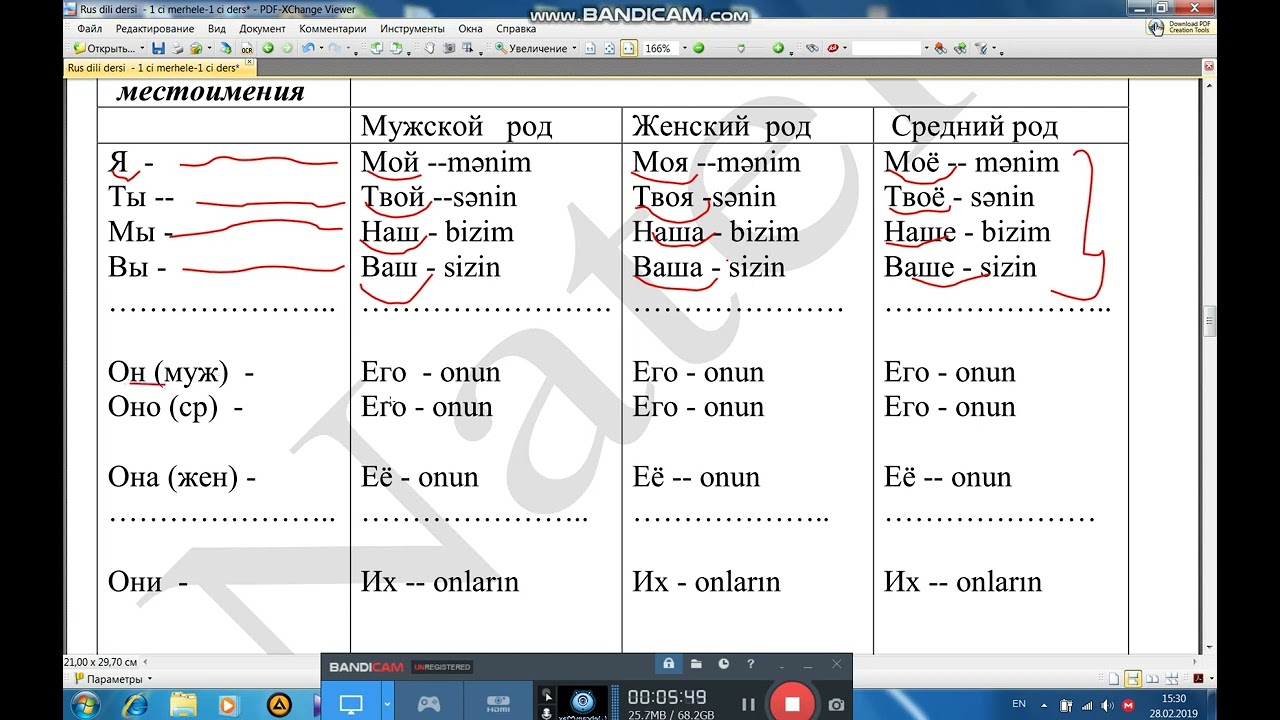Screen dimensions: 1280x720
Task: Click the 166% zoom level field
Action: (661, 48)
